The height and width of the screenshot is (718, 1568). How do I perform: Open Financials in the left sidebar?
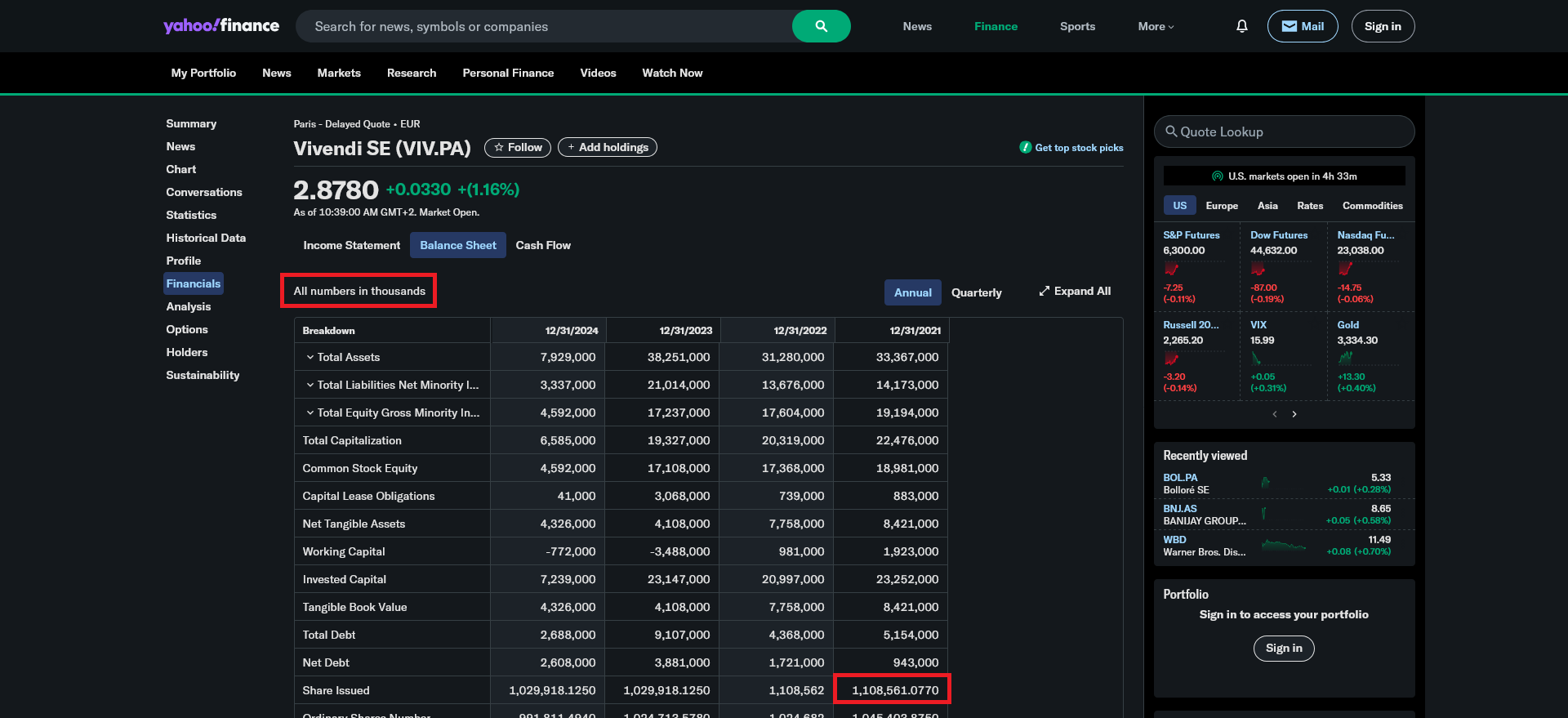point(194,283)
